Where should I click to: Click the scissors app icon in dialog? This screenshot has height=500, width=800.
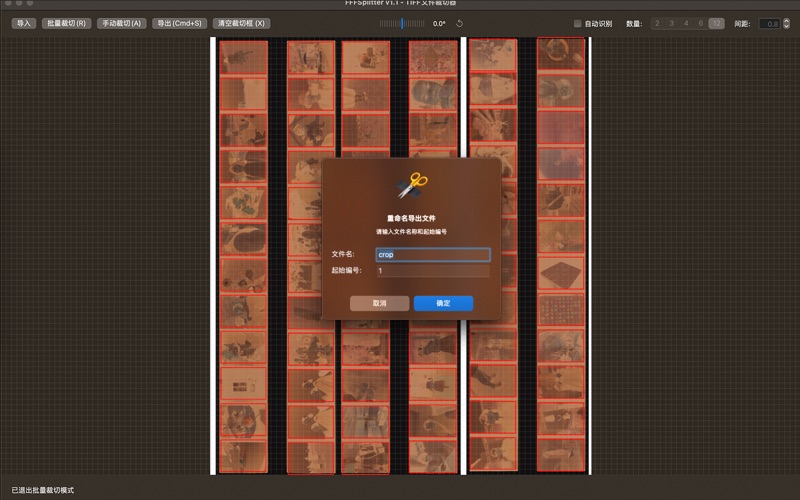point(412,185)
